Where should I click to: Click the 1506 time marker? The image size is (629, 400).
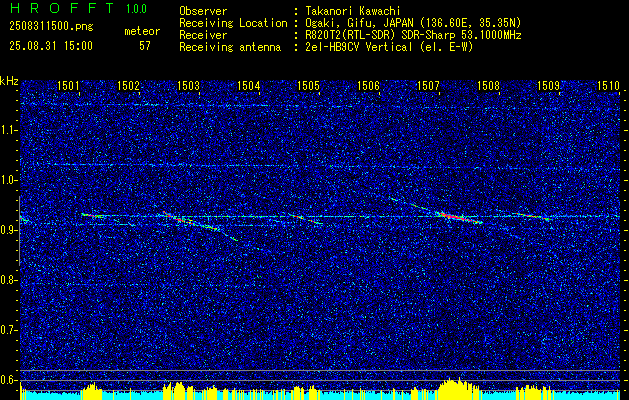pos(368,85)
